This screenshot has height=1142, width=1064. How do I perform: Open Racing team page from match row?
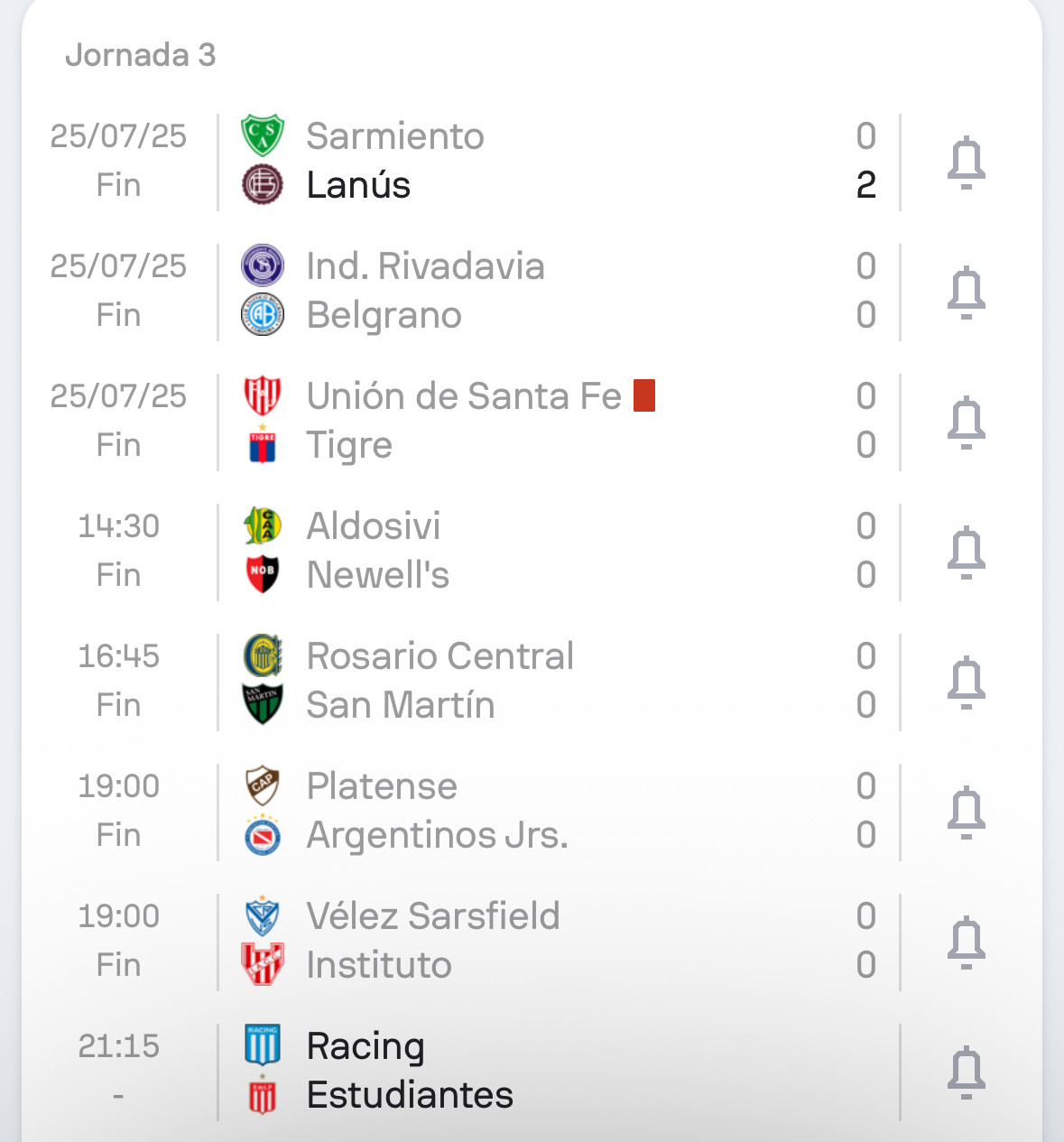pyautogui.click(x=365, y=1046)
